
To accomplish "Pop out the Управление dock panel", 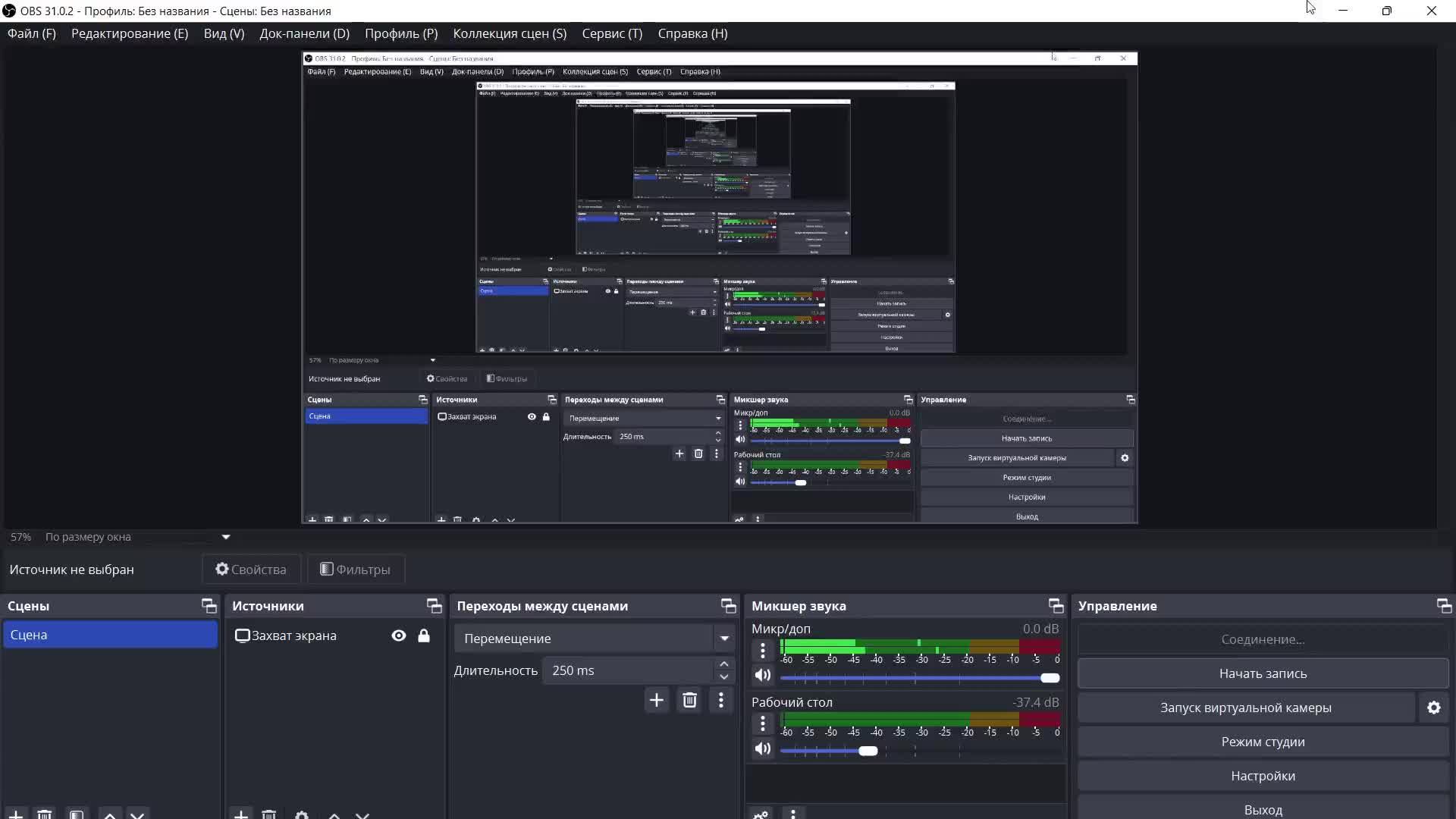I will pyautogui.click(x=1444, y=605).
